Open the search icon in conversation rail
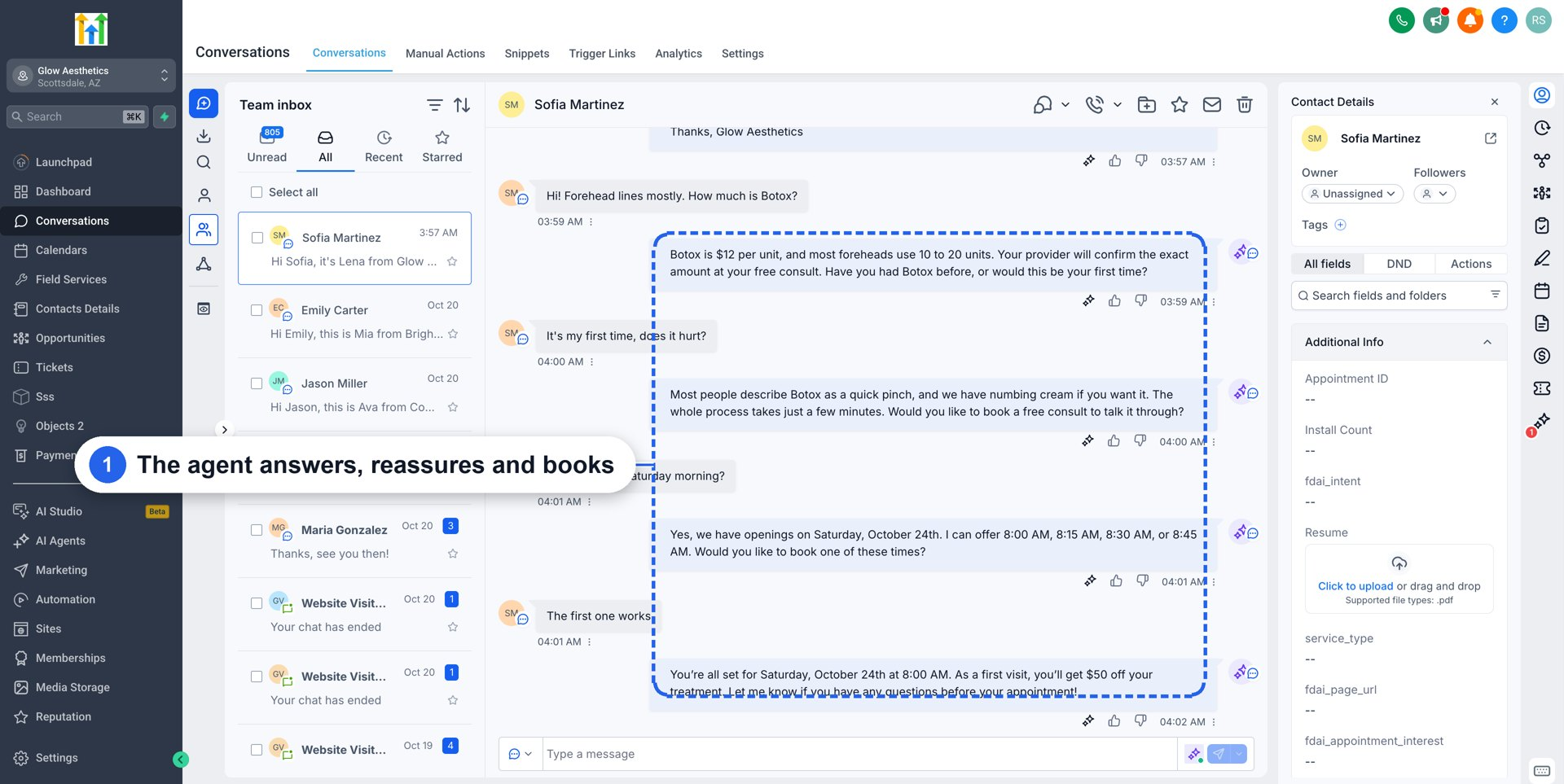 tap(204, 162)
